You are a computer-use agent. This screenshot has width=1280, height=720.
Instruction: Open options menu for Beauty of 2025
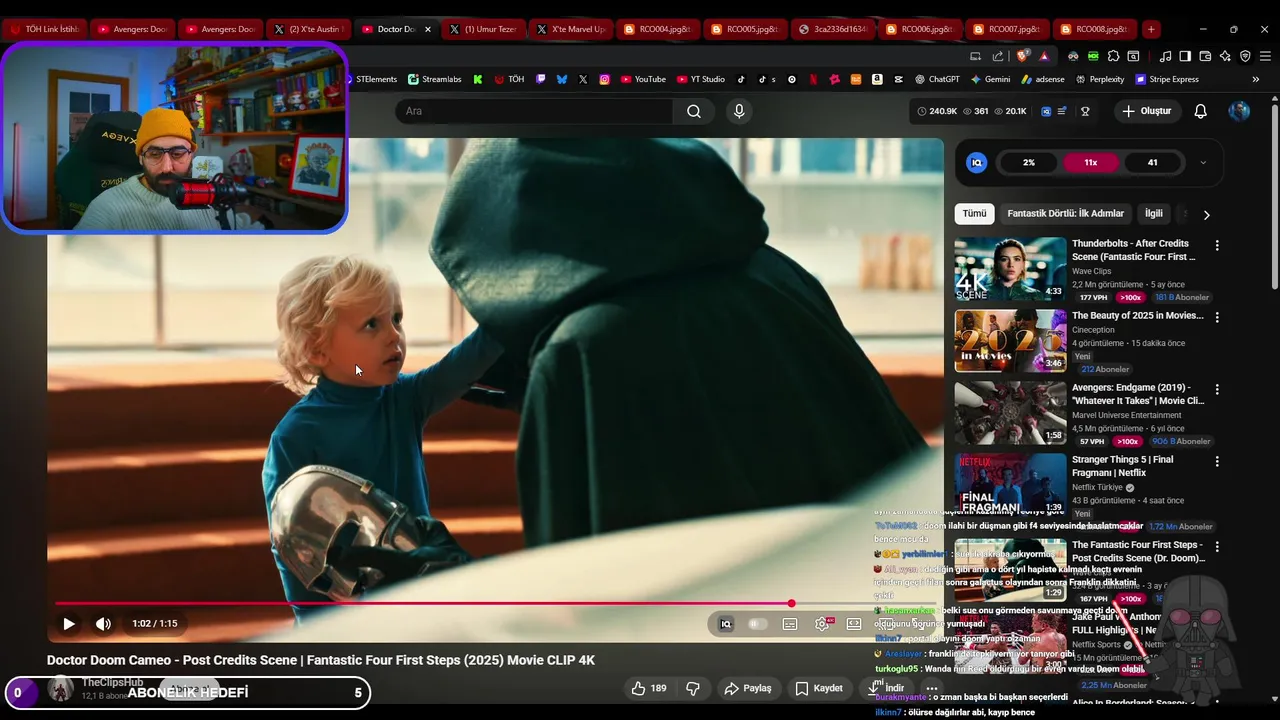[x=1217, y=317]
